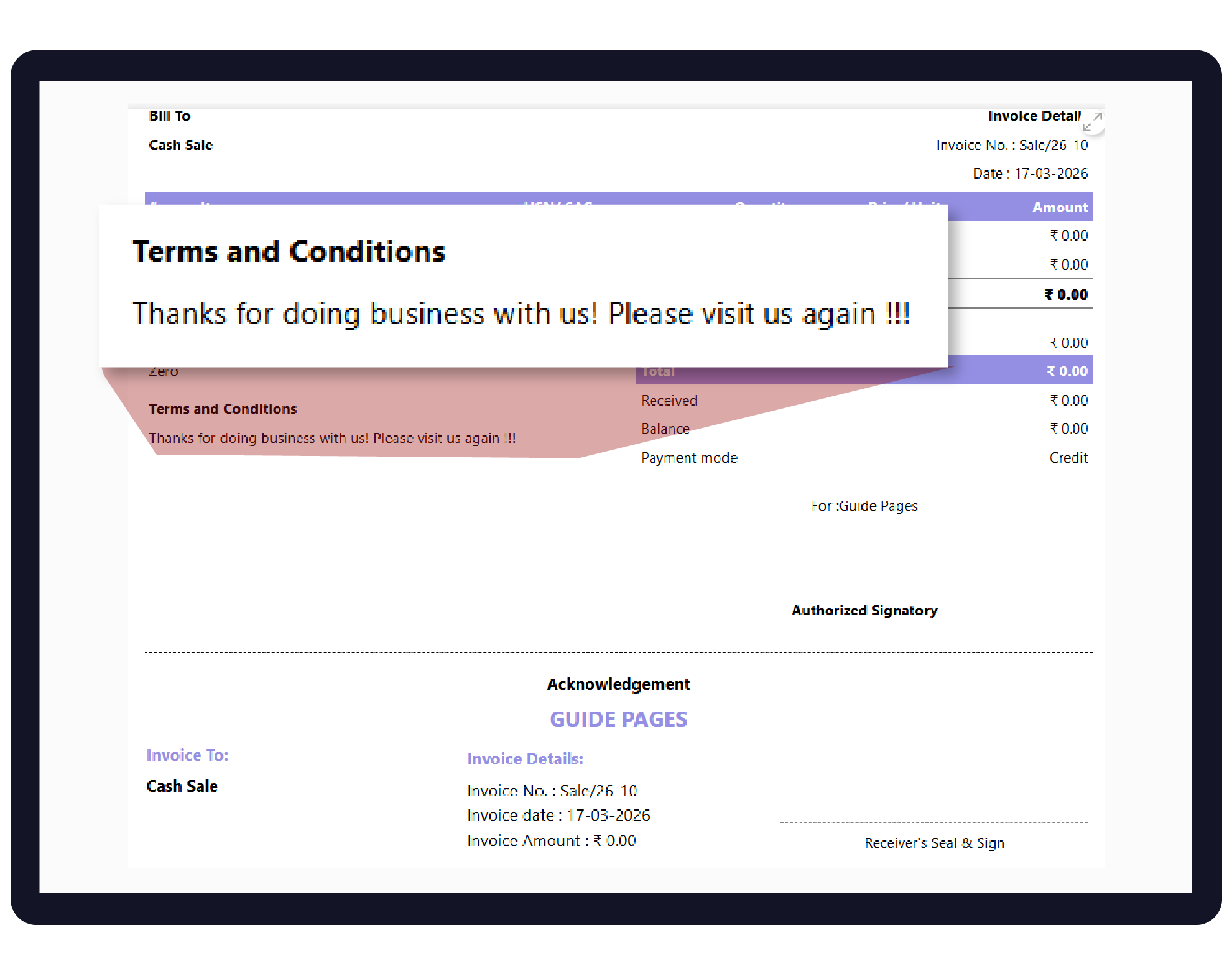
Task: Click the Authorized Signatory text
Action: pyautogui.click(x=864, y=610)
